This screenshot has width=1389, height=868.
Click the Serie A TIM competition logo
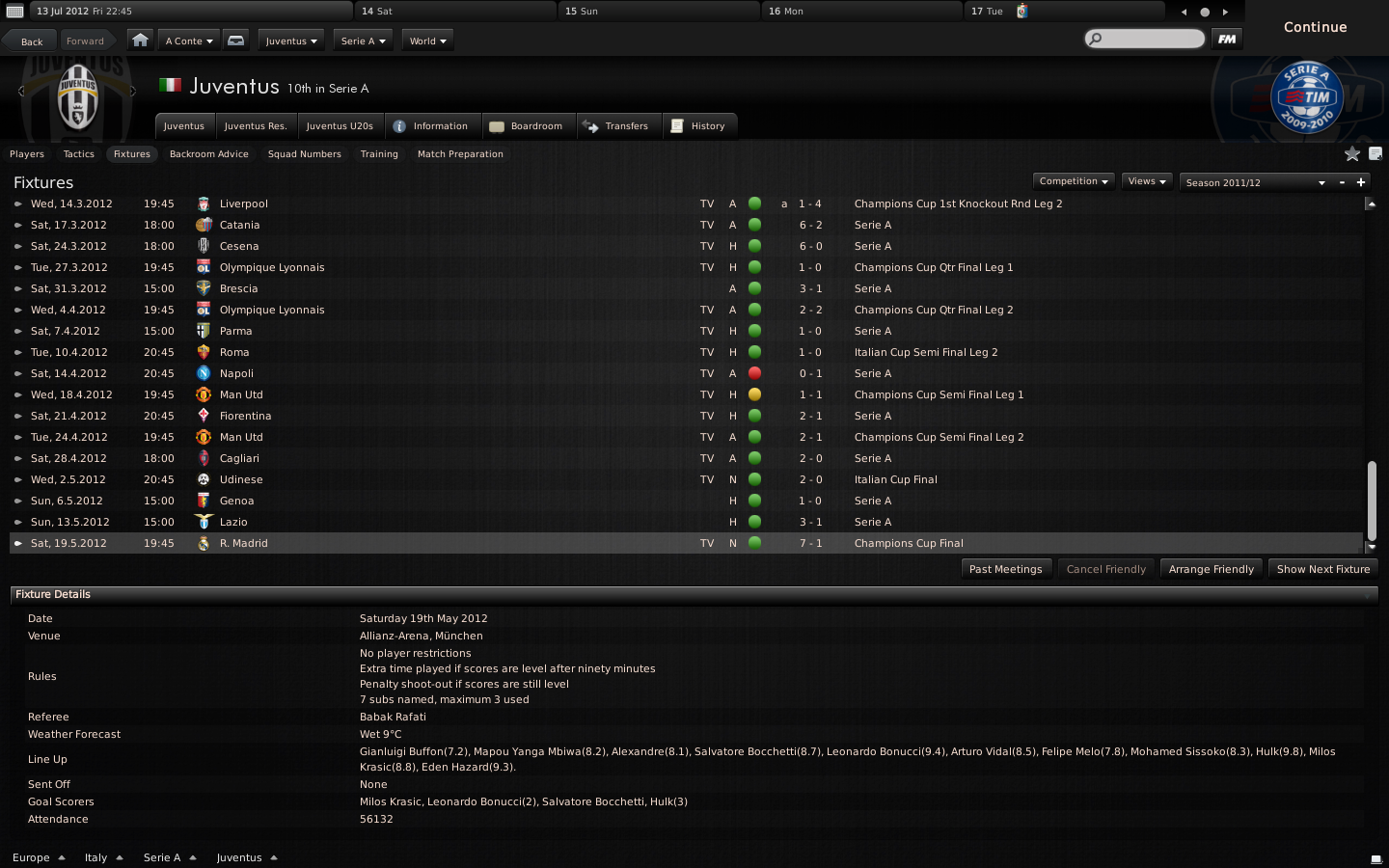click(1307, 97)
